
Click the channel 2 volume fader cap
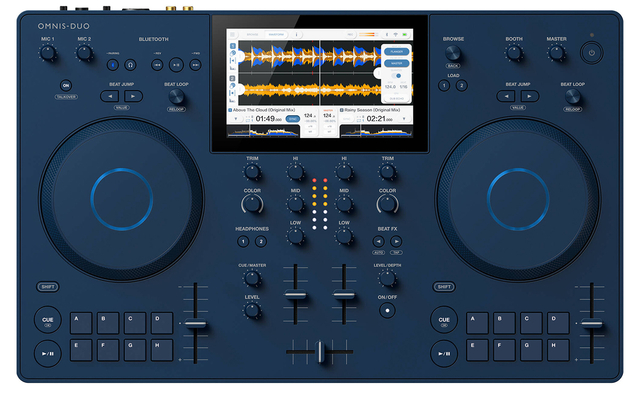pos(344,294)
